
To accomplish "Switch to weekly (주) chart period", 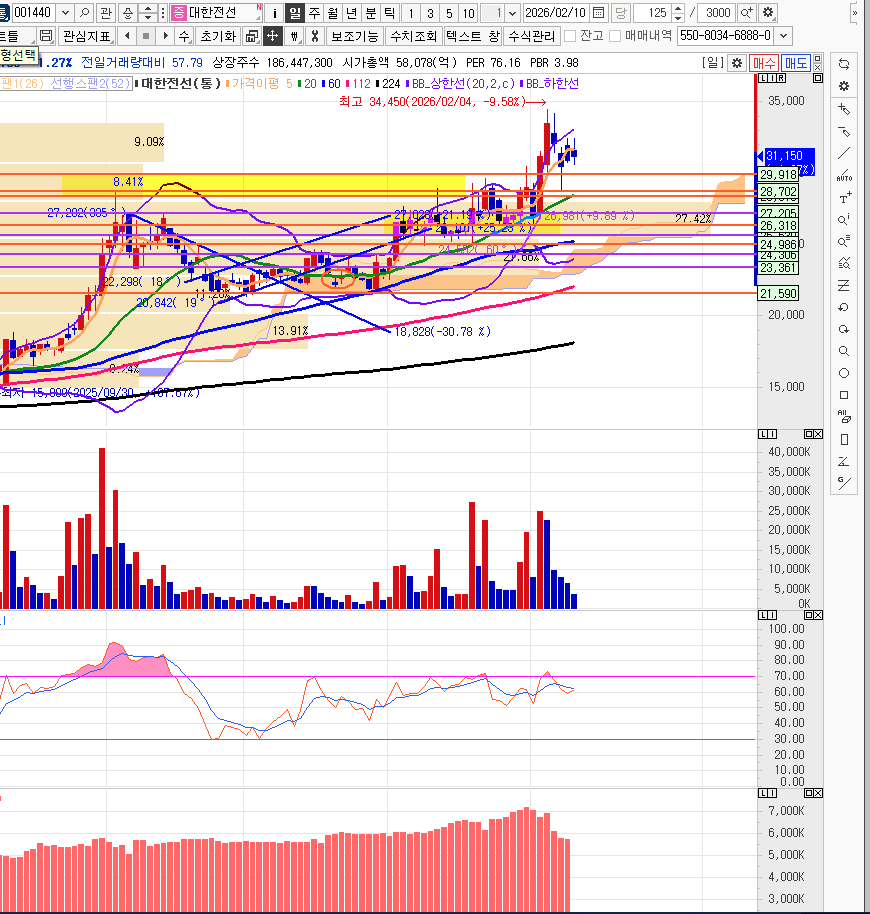I will [313, 13].
